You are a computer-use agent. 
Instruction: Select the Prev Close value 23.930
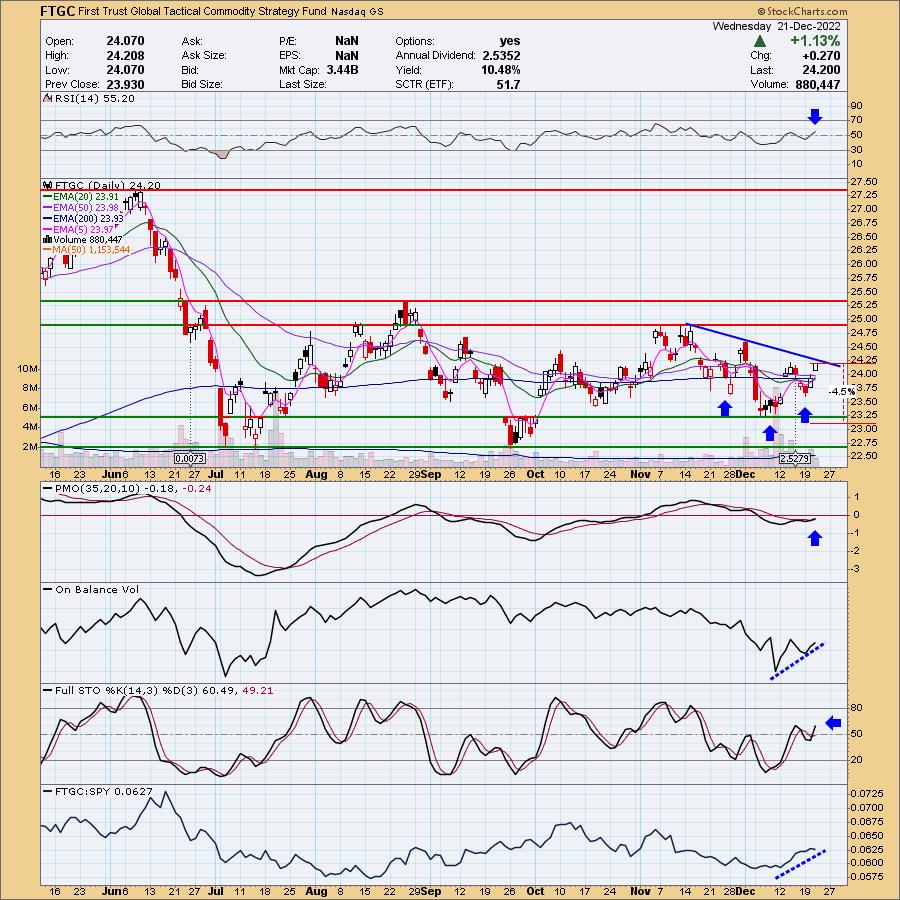[125, 84]
